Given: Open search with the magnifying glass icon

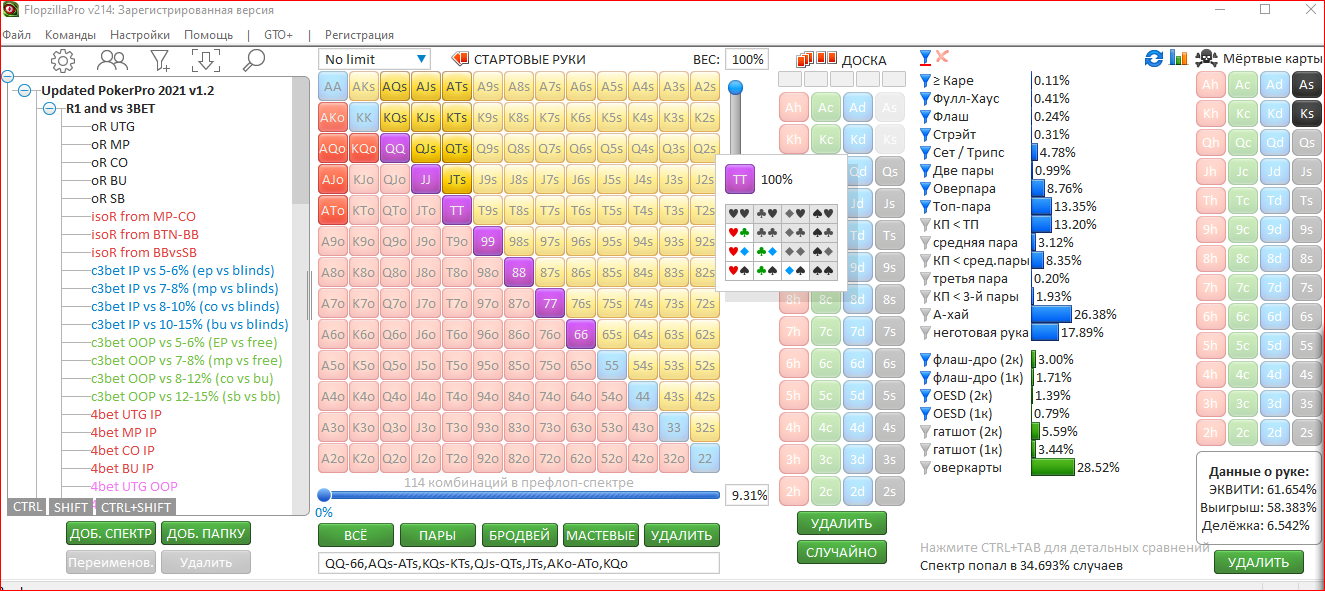Looking at the screenshot, I should [253, 60].
